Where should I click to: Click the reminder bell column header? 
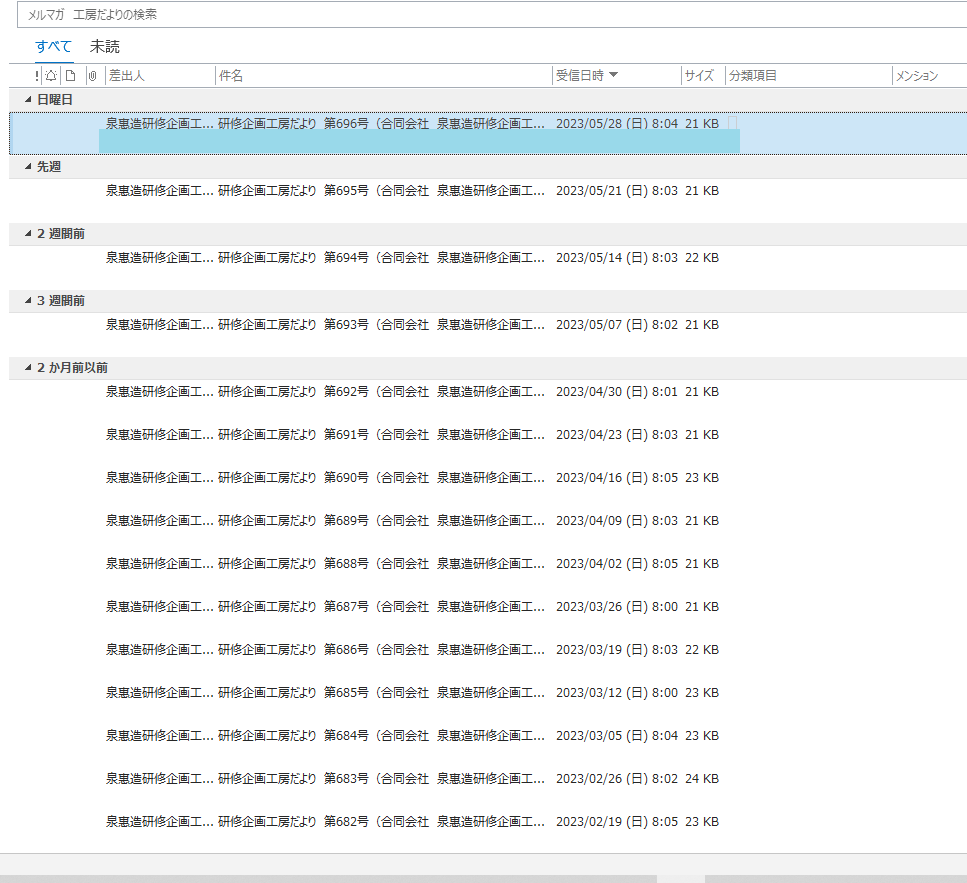[x=51, y=76]
